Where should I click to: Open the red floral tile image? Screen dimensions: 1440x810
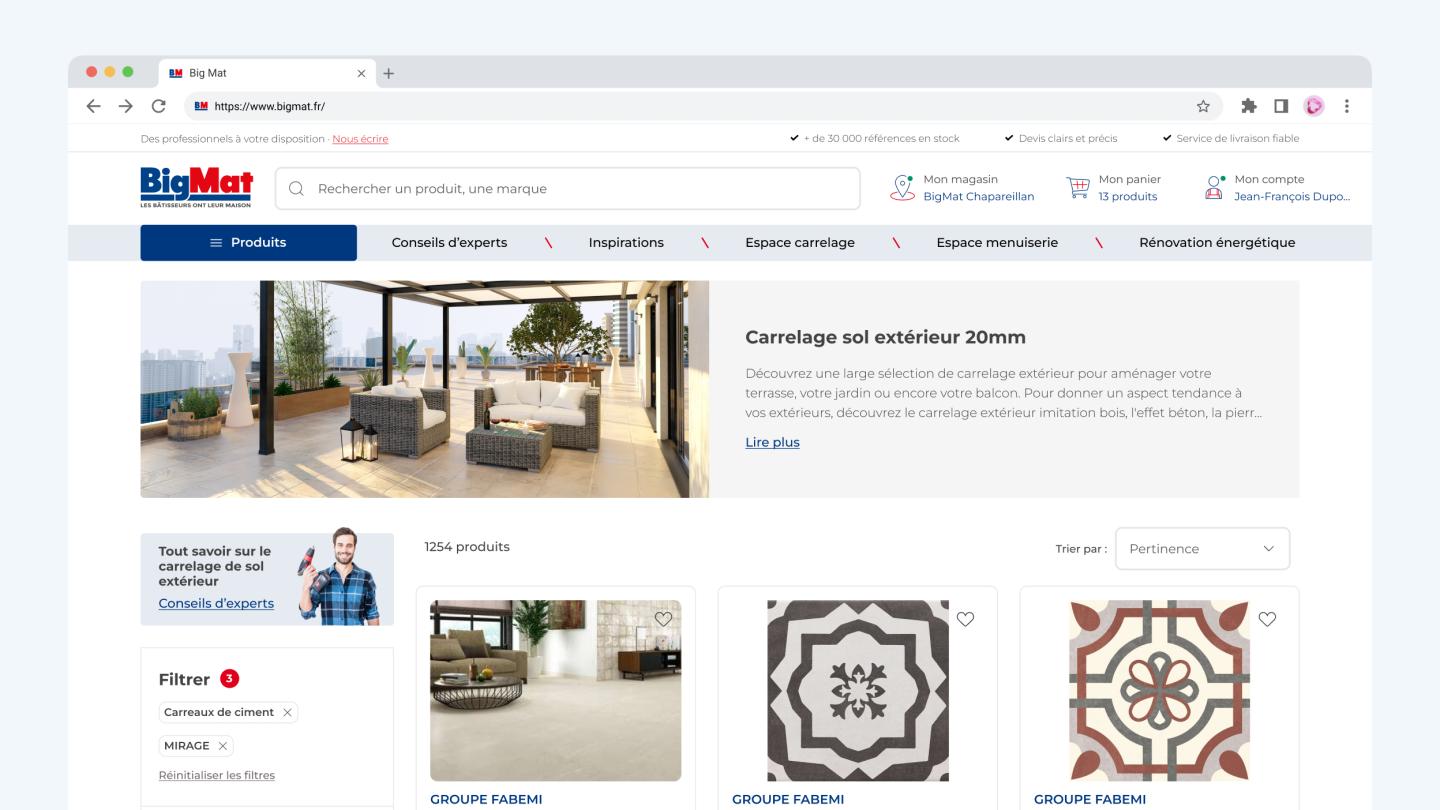tap(1159, 690)
